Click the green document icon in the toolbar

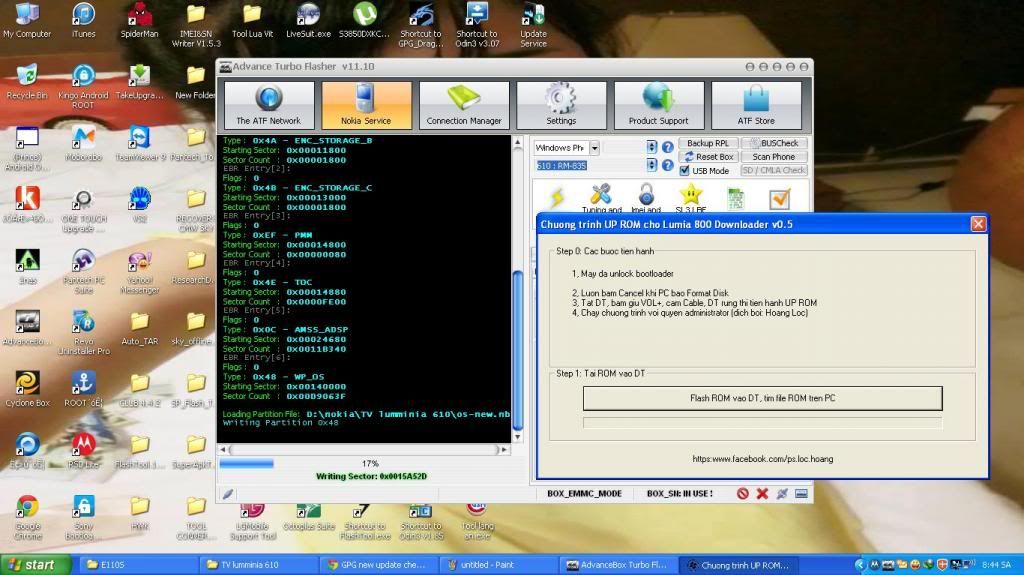735,199
